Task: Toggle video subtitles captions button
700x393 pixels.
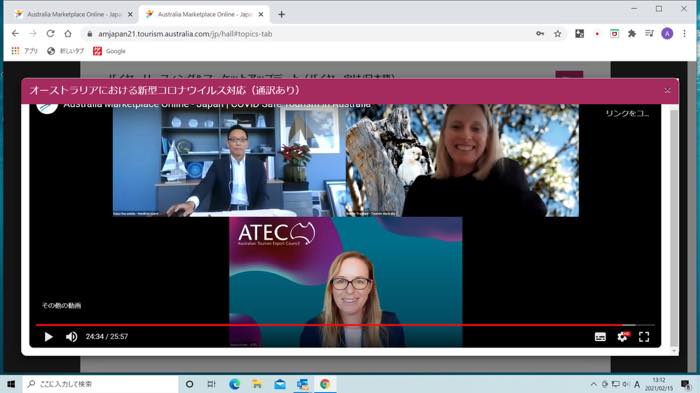Action: point(600,337)
